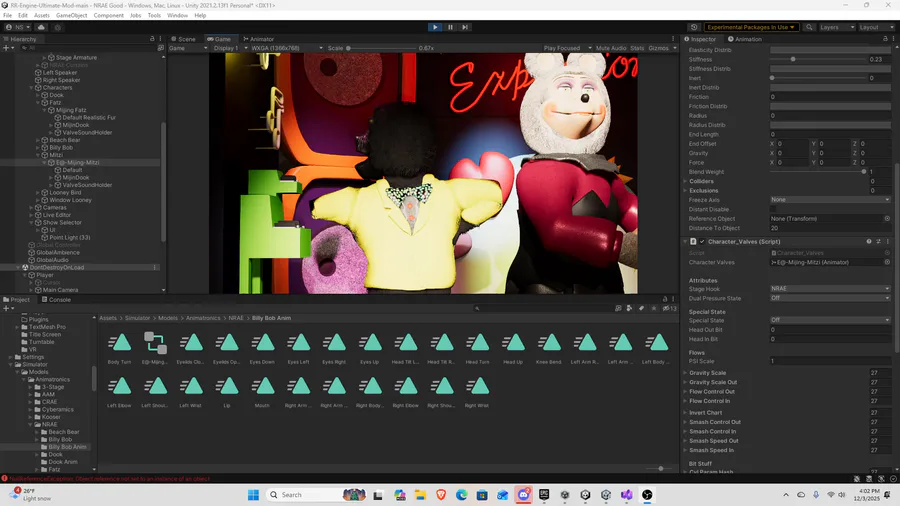Toggle the Stats overlay
Image resolution: width=900 pixels, height=506 pixels.
[x=637, y=48]
